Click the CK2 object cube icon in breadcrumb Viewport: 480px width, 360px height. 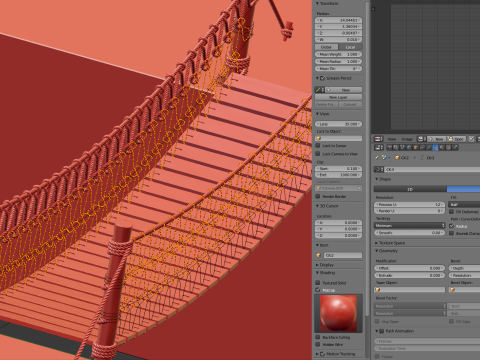pos(397,158)
